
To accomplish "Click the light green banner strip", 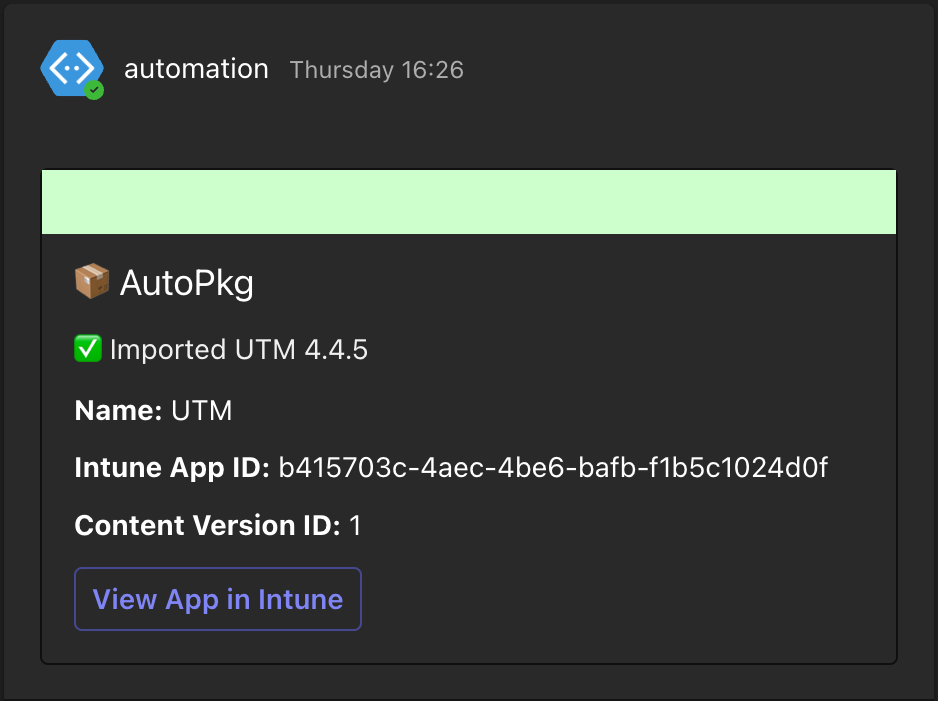I will point(468,202).
